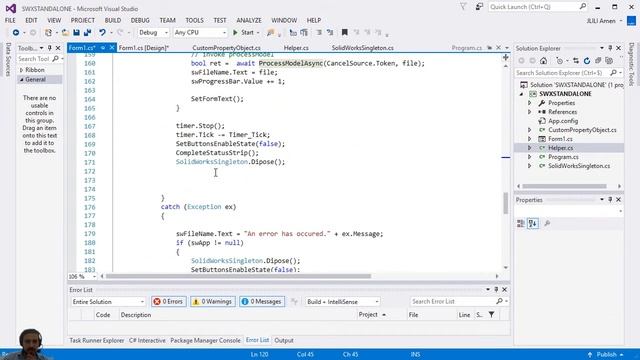This screenshot has width=640, height=360.
Task: Expand the Ribbon group in Toolbox
Action: (x=21, y=70)
